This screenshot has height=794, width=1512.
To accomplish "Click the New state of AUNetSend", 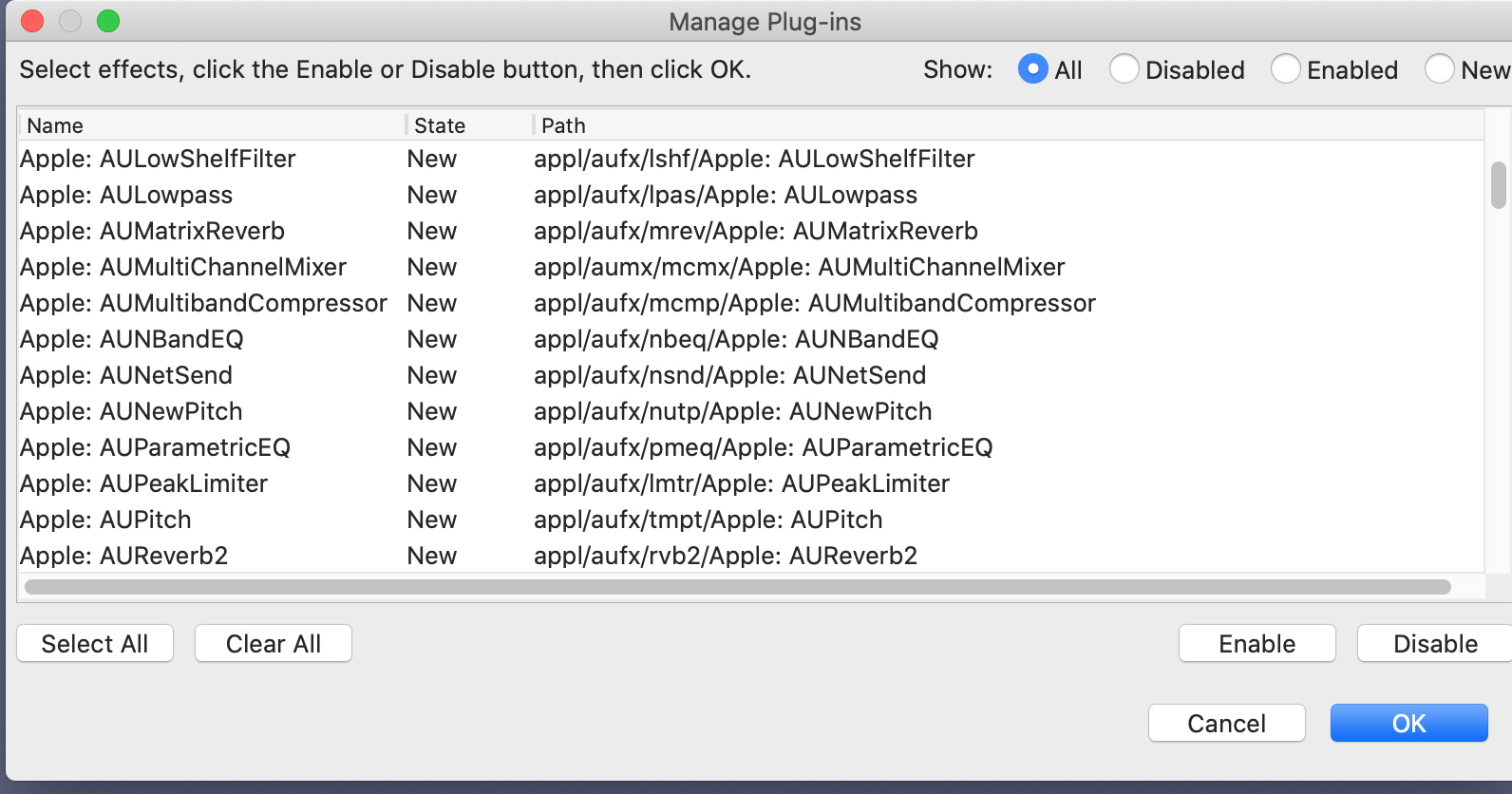I will click(432, 375).
